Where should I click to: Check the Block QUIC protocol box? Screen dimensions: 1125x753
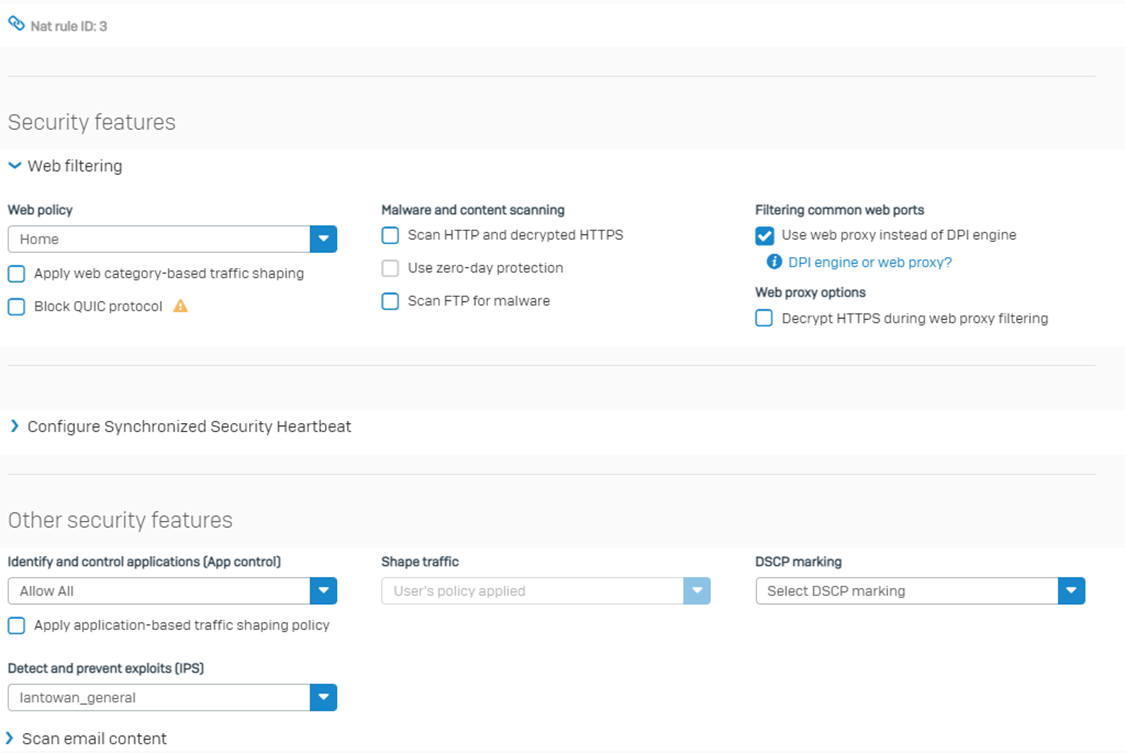(17, 307)
